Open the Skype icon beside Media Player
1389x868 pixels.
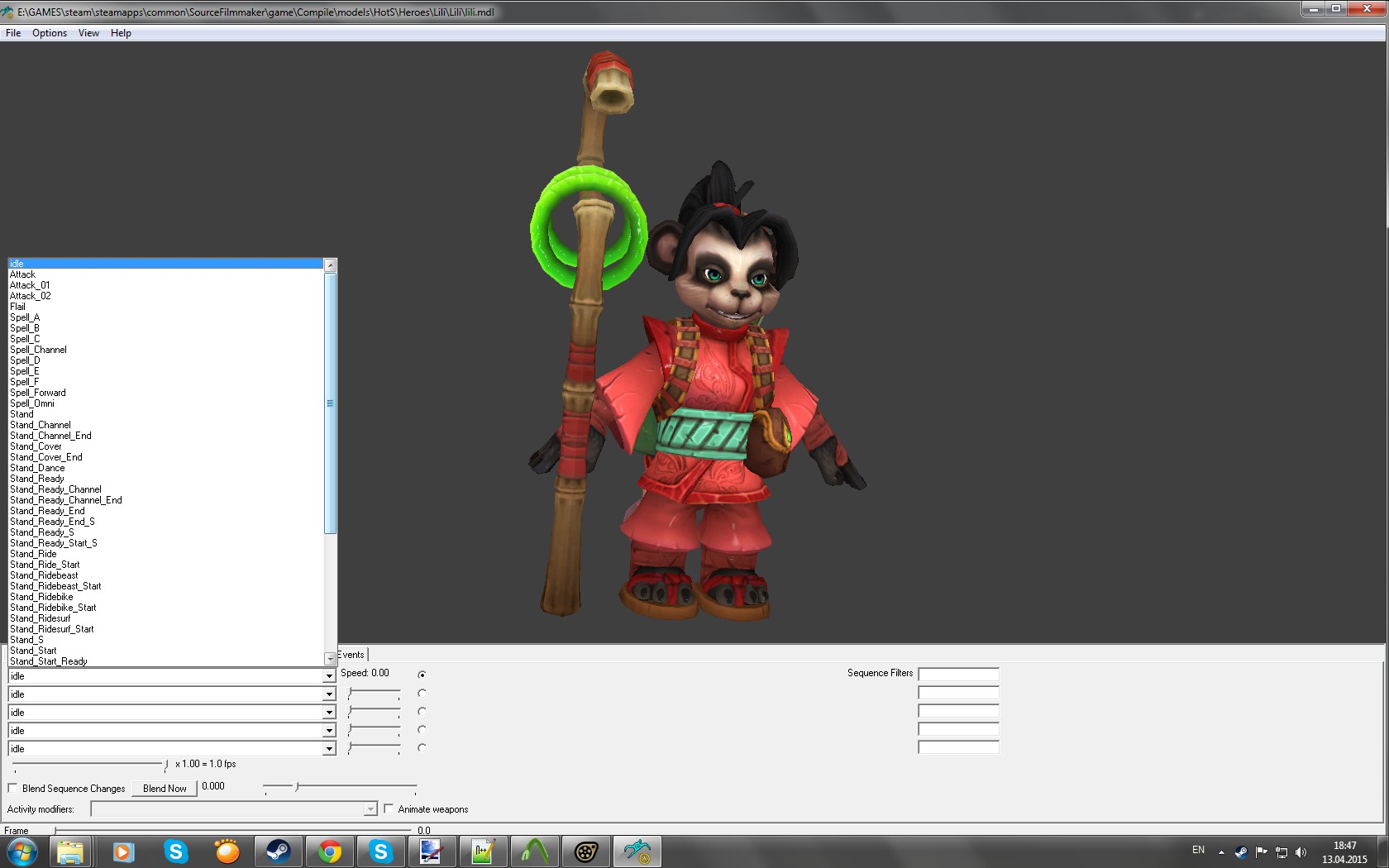click(x=175, y=851)
